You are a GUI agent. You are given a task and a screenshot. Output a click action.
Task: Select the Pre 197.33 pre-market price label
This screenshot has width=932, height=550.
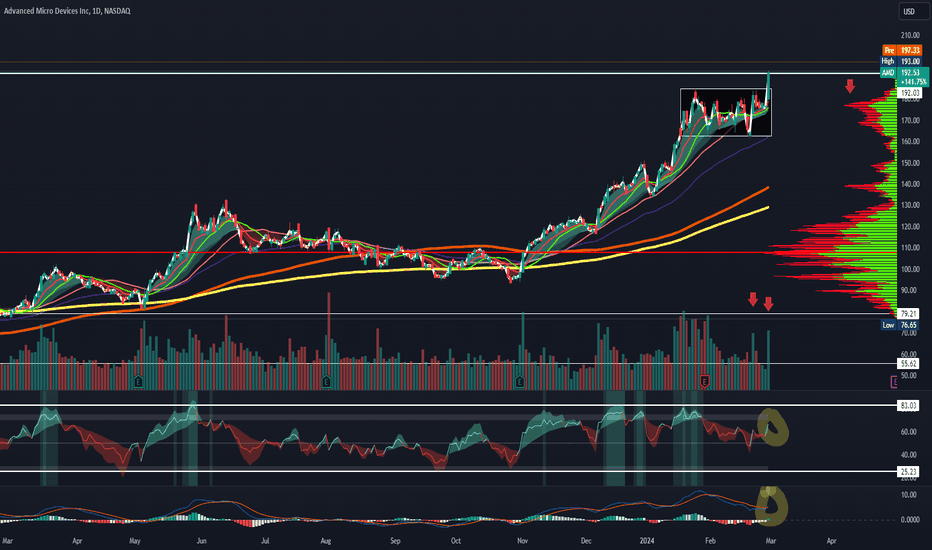pos(902,51)
